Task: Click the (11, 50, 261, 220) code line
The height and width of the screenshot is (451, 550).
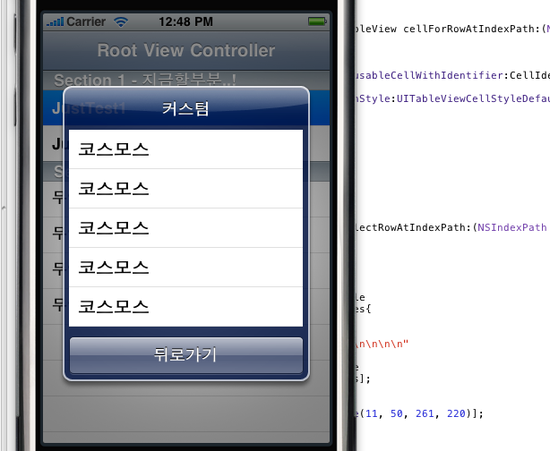Action: [x=420, y=414]
